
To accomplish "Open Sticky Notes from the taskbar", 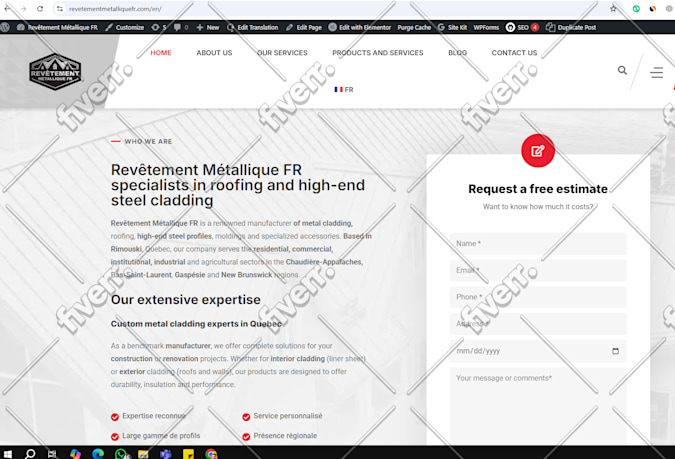I will (188, 454).
